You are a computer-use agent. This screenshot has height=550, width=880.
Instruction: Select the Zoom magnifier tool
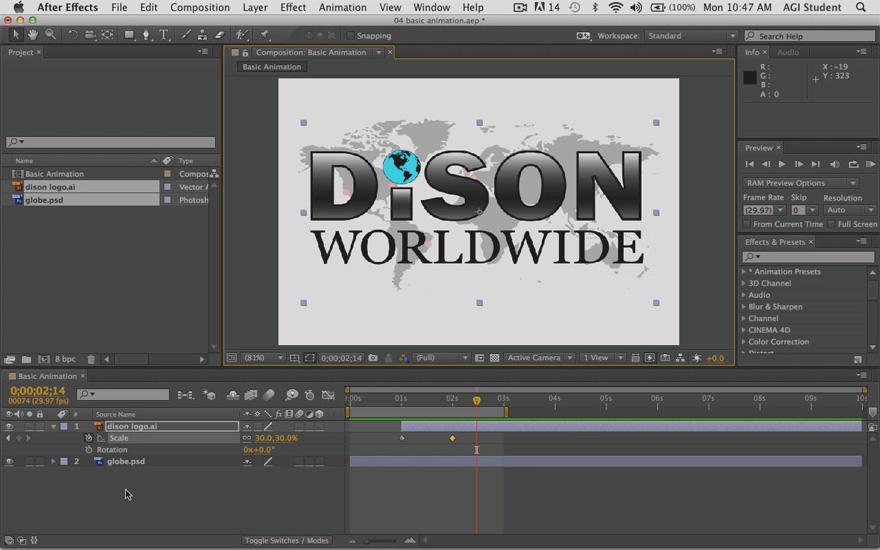click(51, 35)
